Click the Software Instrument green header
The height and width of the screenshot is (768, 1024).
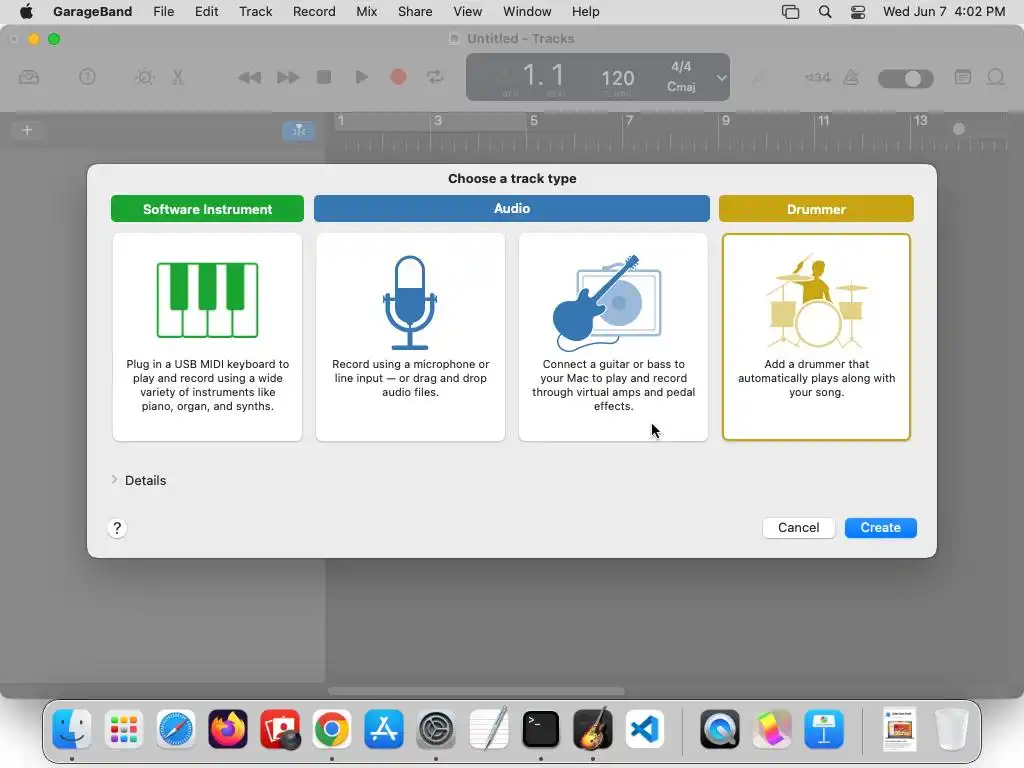click(x=207, y=209)
